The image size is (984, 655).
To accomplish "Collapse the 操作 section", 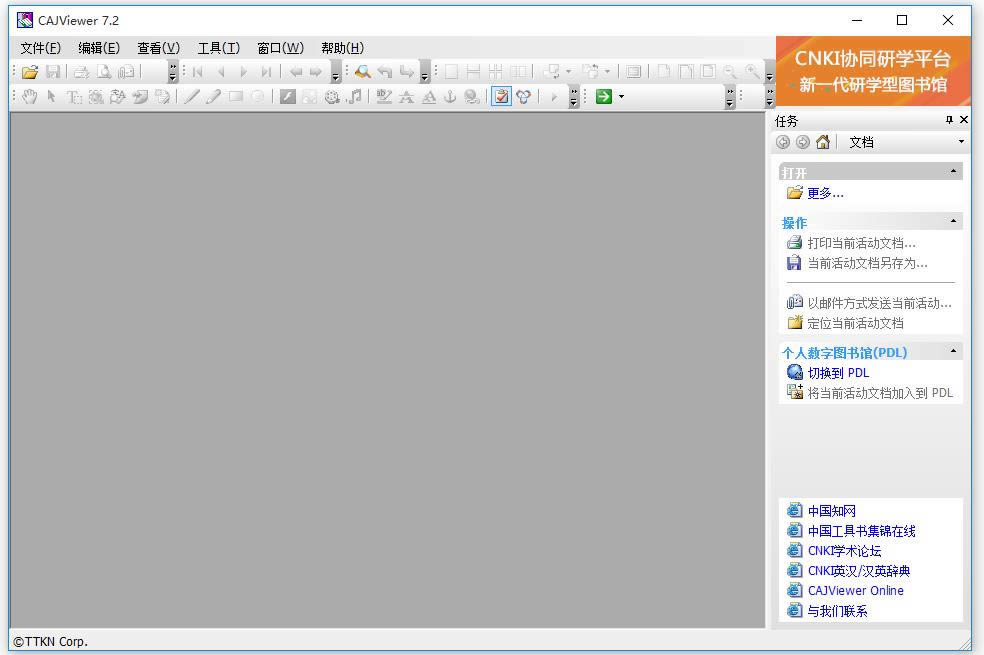I will (953, 221).
